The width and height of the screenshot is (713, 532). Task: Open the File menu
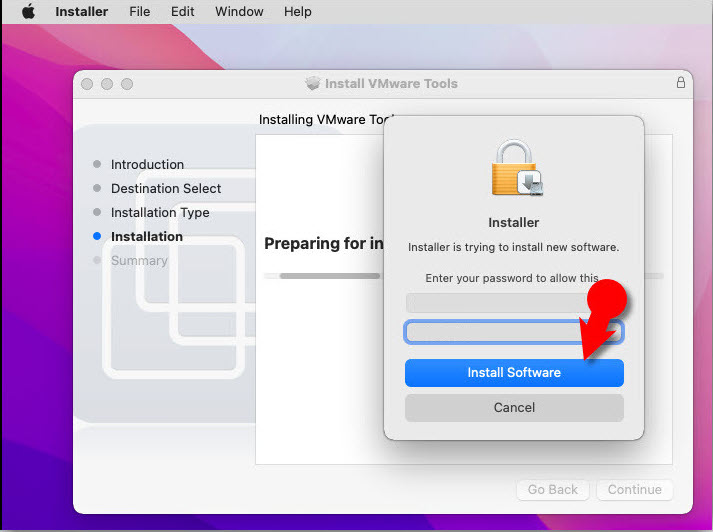140,12
